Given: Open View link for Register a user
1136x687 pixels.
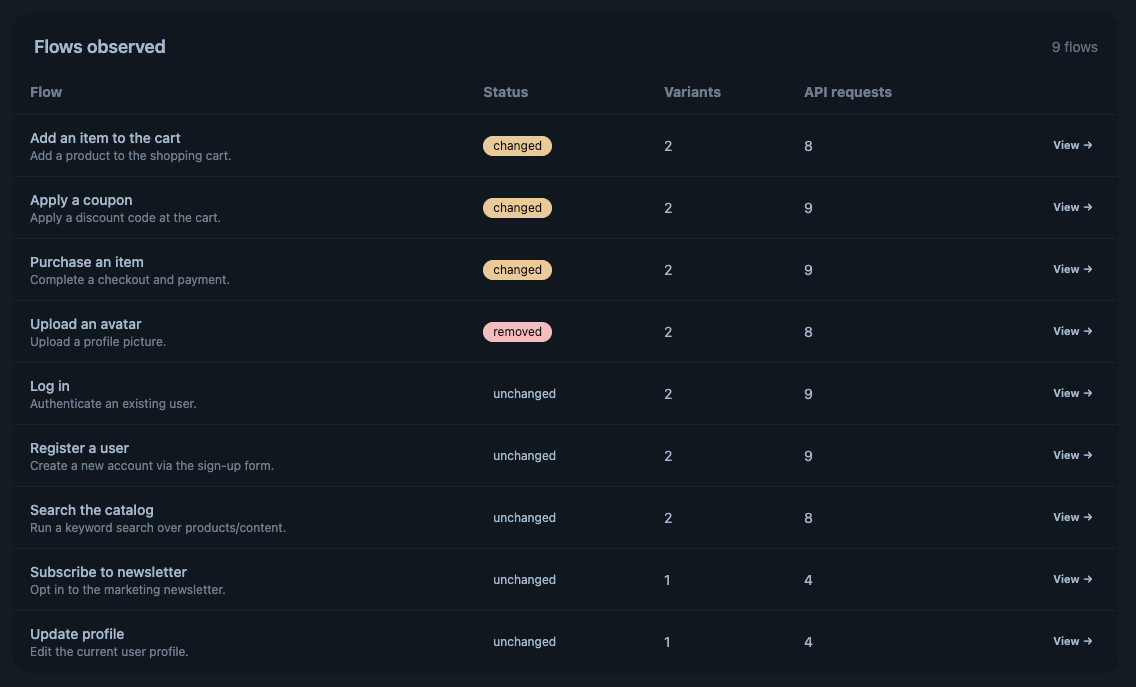Looking at the screenshot, I should coord(1072,455).
